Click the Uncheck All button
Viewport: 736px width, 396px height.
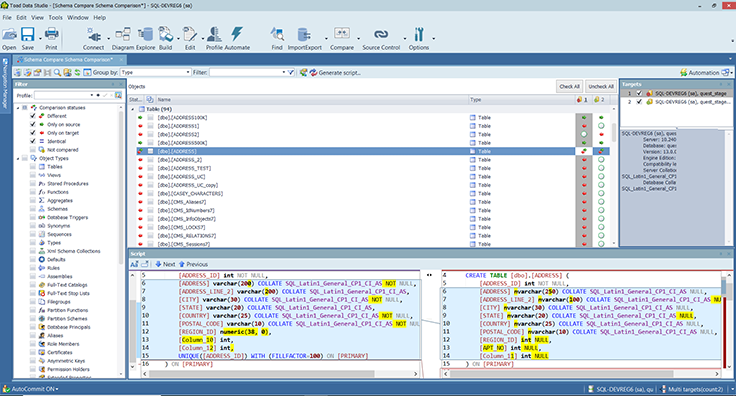pos(601,86)
